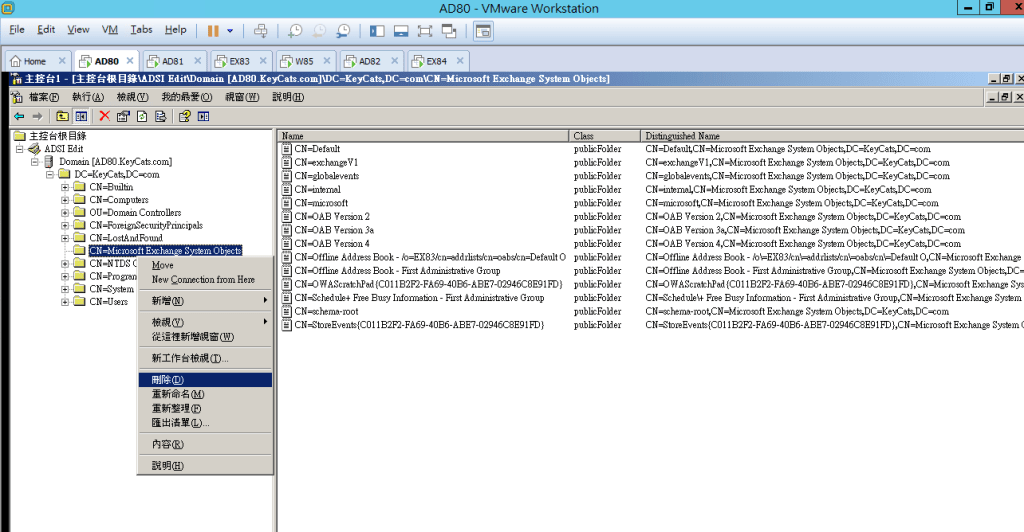Click the red X delete toolbar icon

[105, 116]
